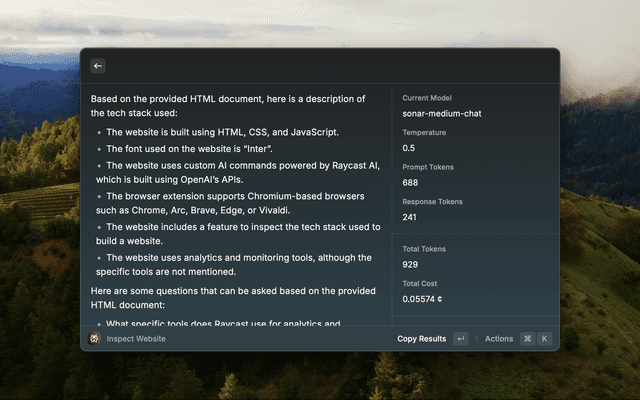This screenshot has height=400, width=640.
Task: Click the bullet about analytics and monitoring tools
Action: (236, 264)
